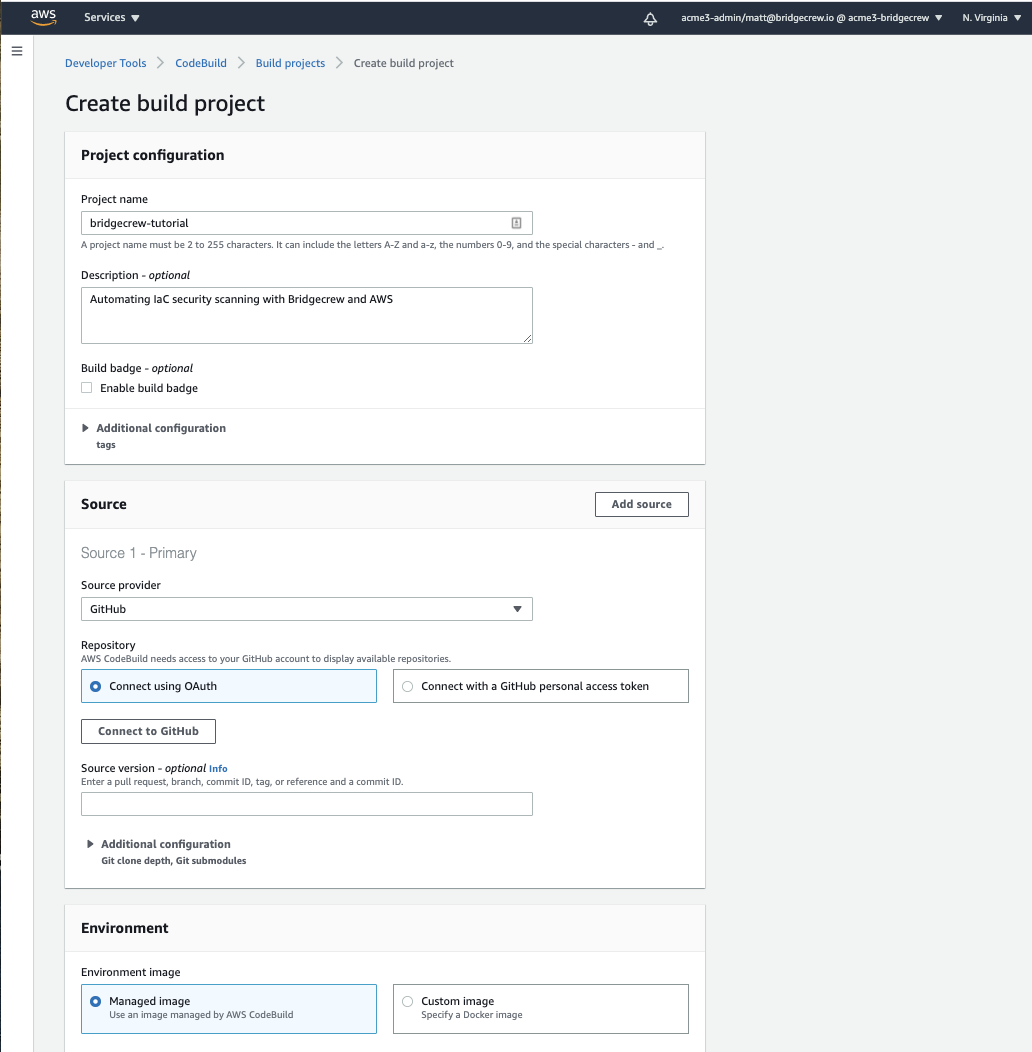Open the N. Virginia region selector

coord(992,18)
